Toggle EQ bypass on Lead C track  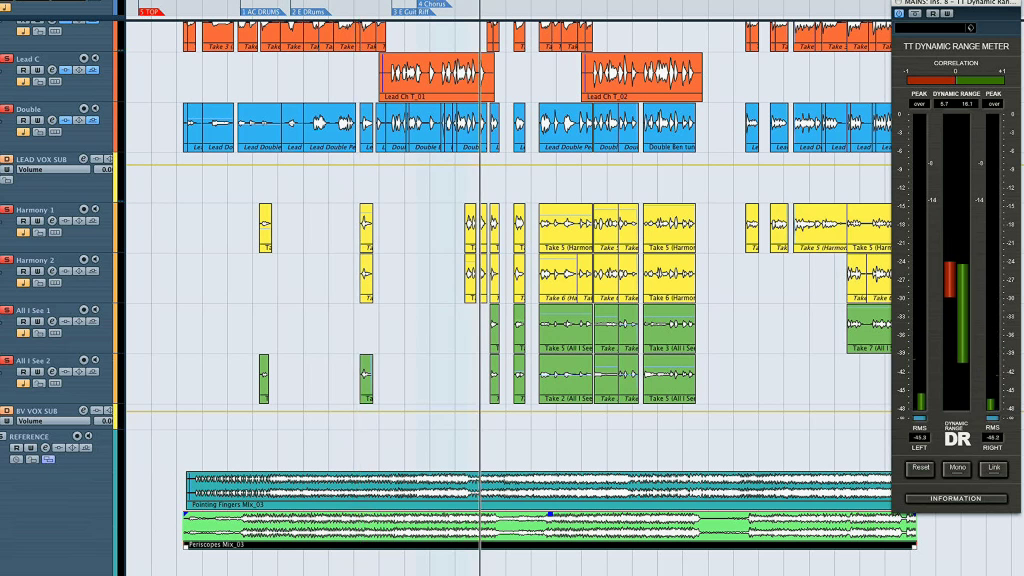coord(79,70)
